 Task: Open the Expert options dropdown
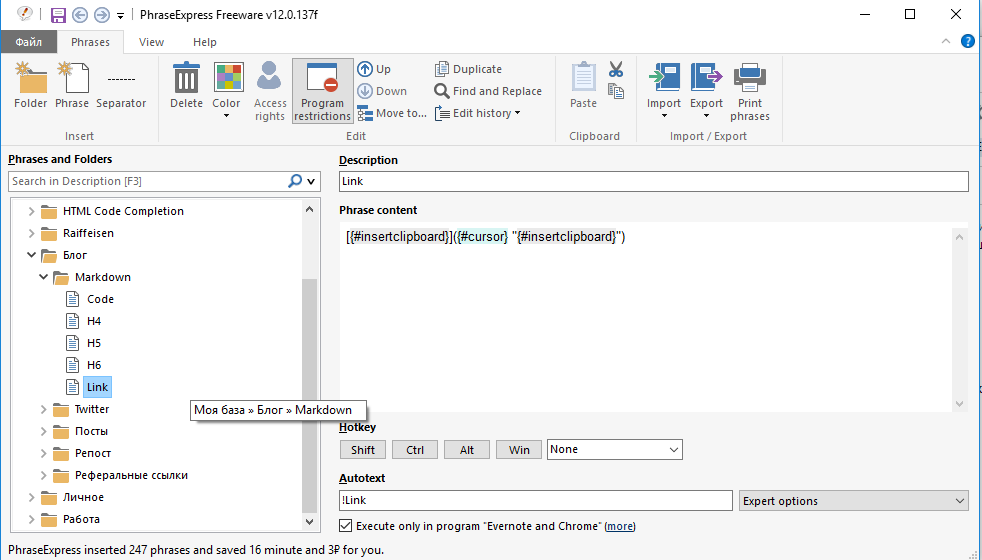tap(853, 501)
